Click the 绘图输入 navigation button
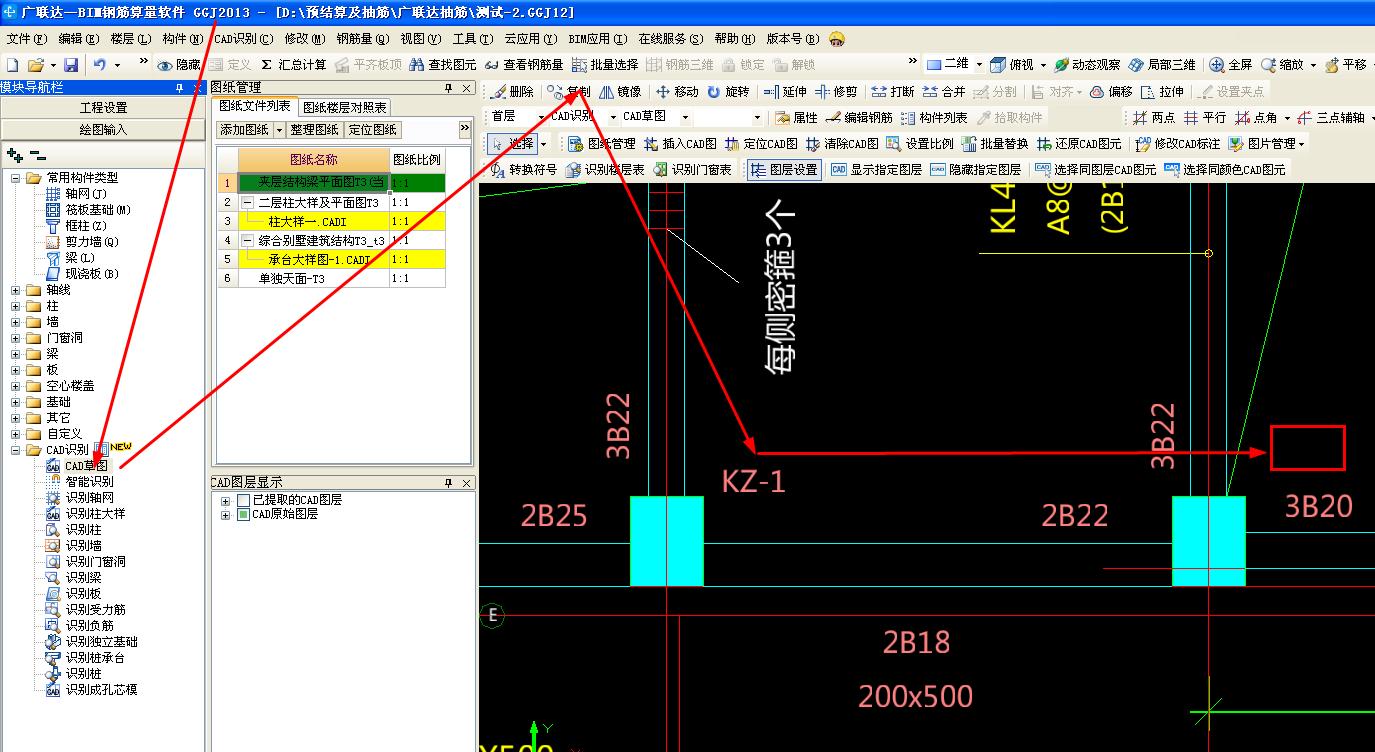This screenshot has width=1375, height=752. click(103, 129)
